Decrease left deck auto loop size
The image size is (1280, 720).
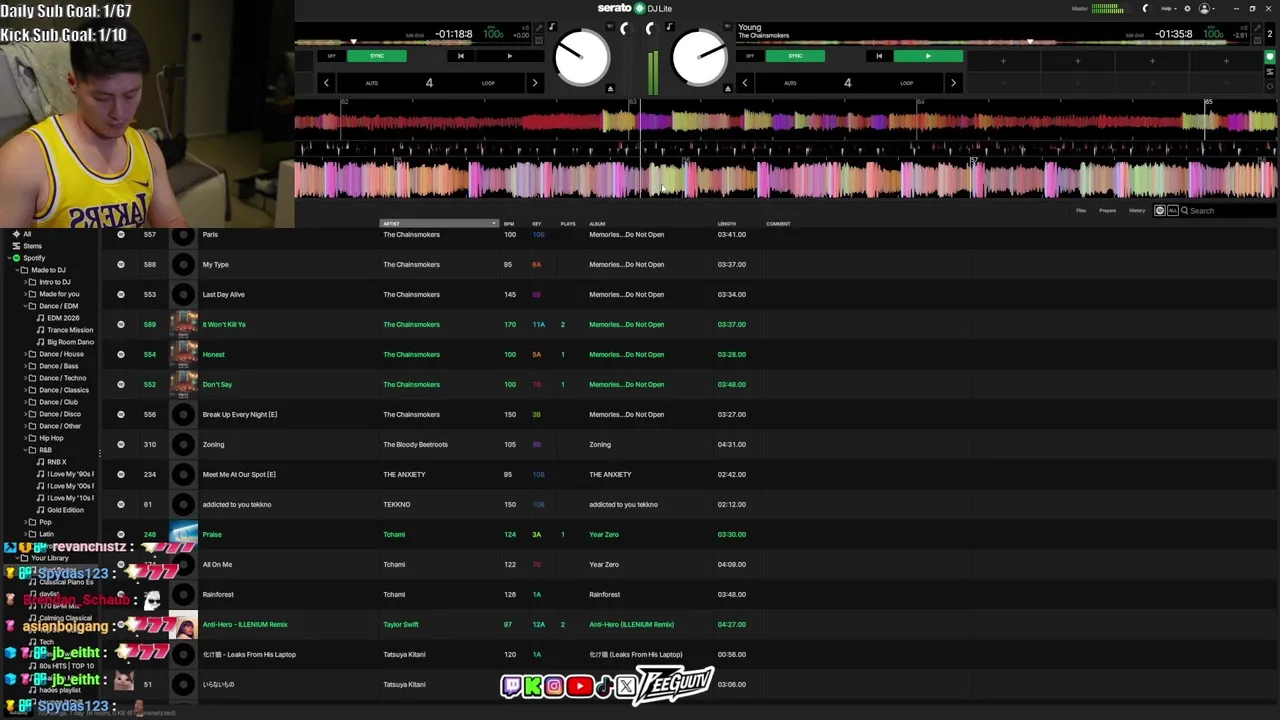pyautogui.click(x=326, y=83)
